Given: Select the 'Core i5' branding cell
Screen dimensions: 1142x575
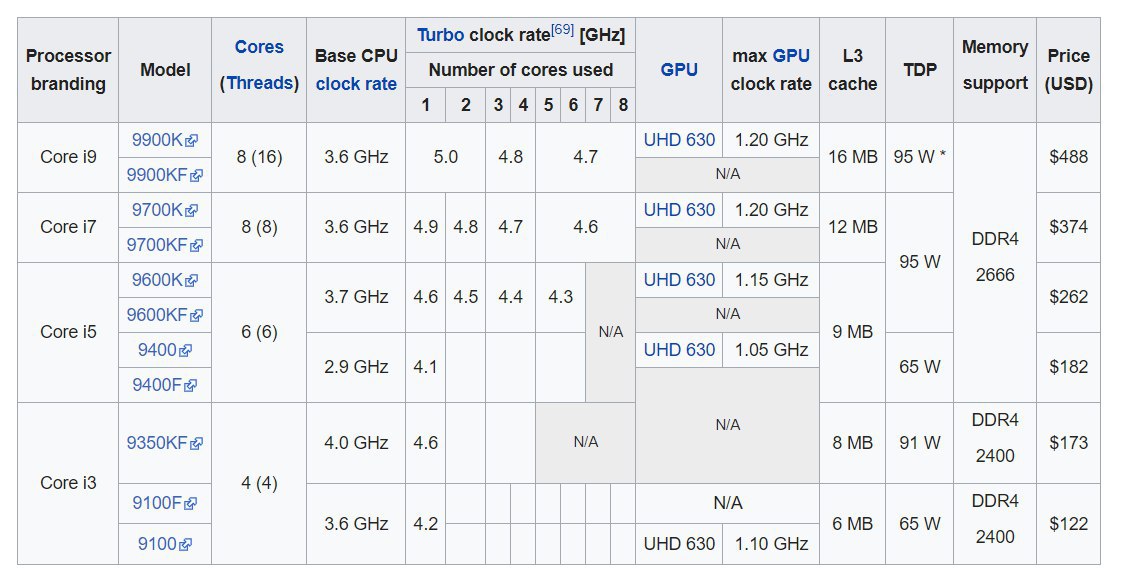Looking at the screenshot, I should coord(68,332).
